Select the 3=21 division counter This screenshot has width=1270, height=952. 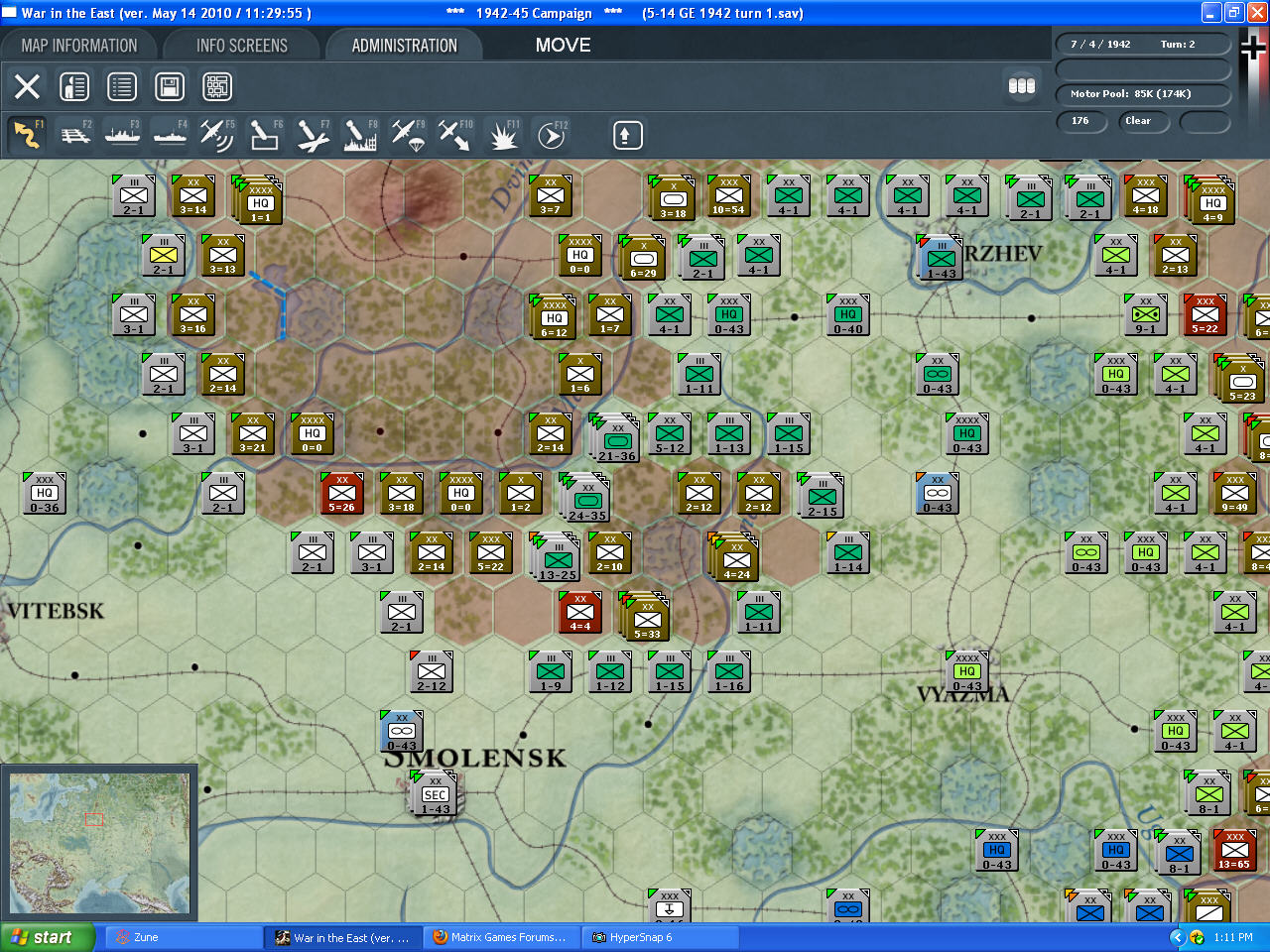[252, 433]
